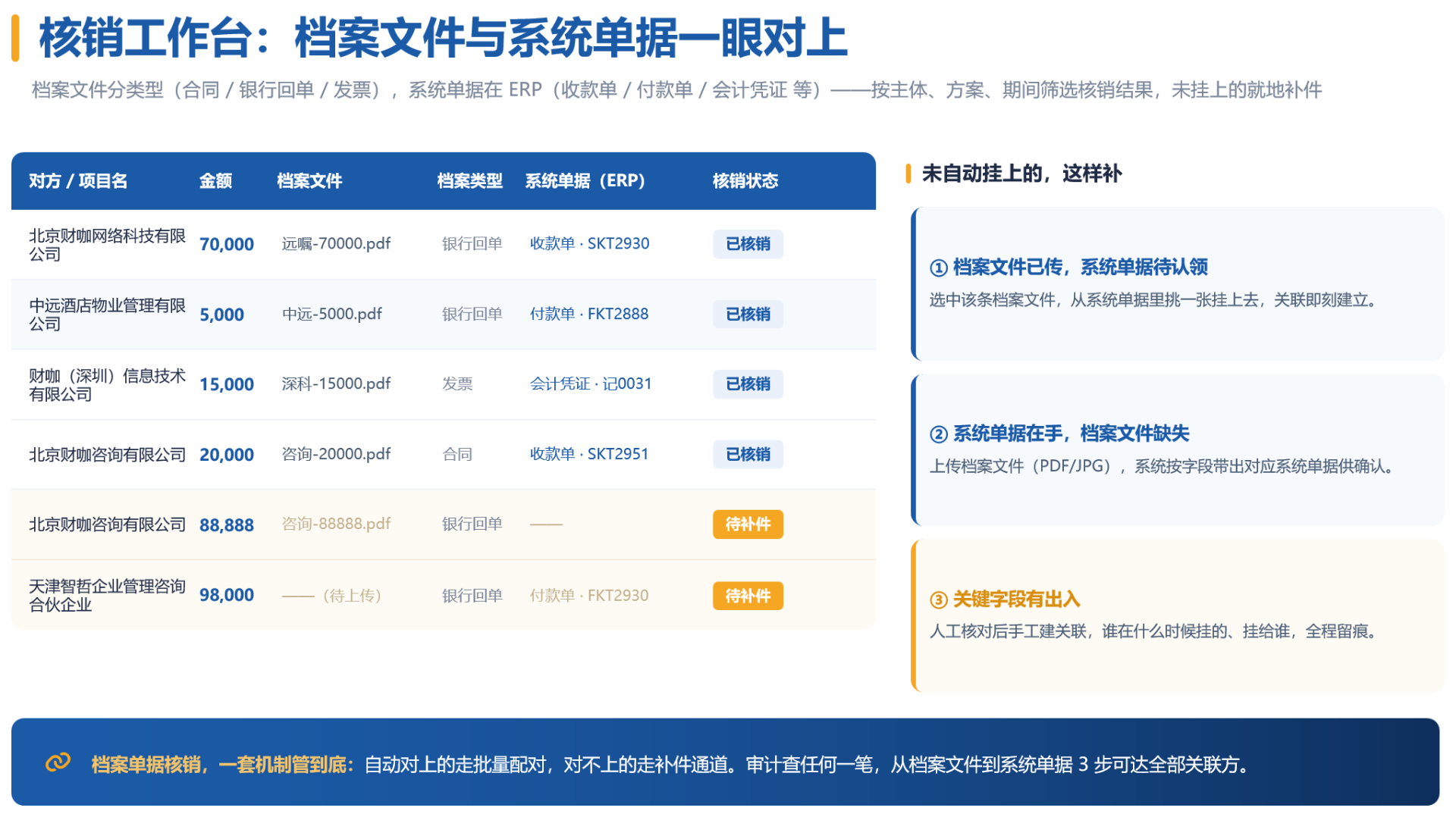
Task: Click 待补件 badge for the 98,000 row
Action: point(748,596)
